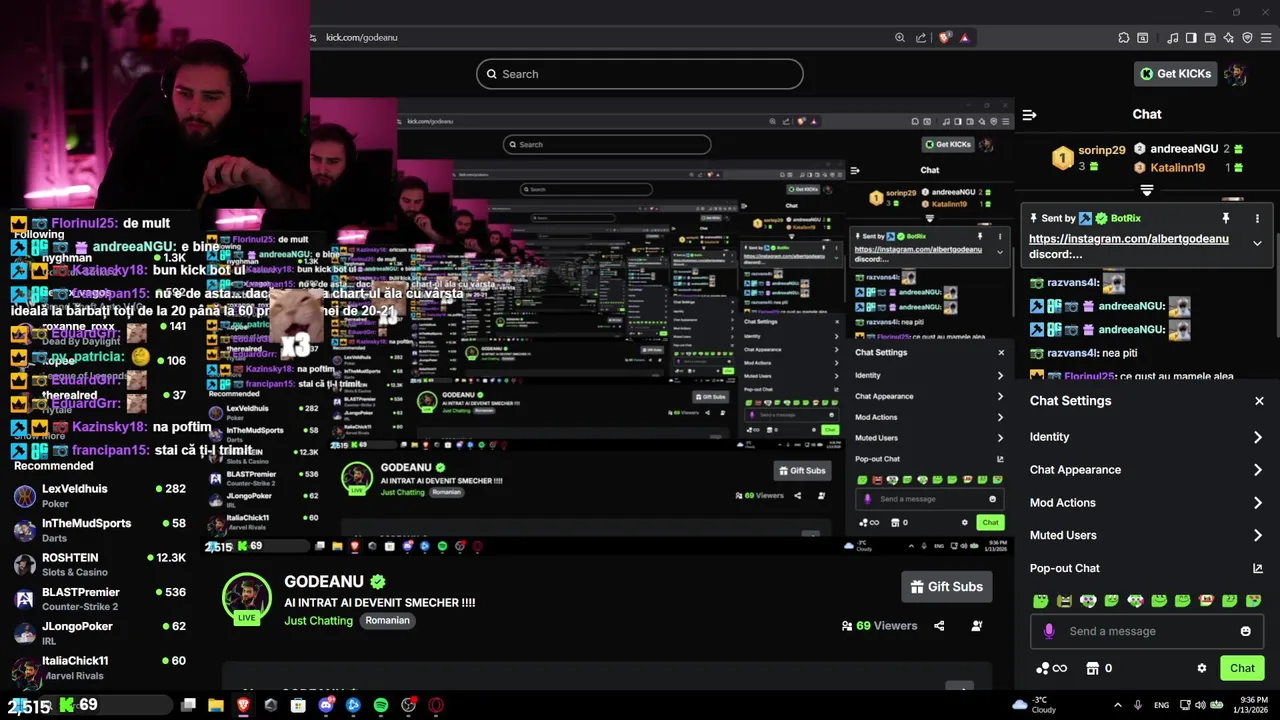The image size is (1280, 720).
Task: Show hidden system tray icons
Action: (1117, 705)
